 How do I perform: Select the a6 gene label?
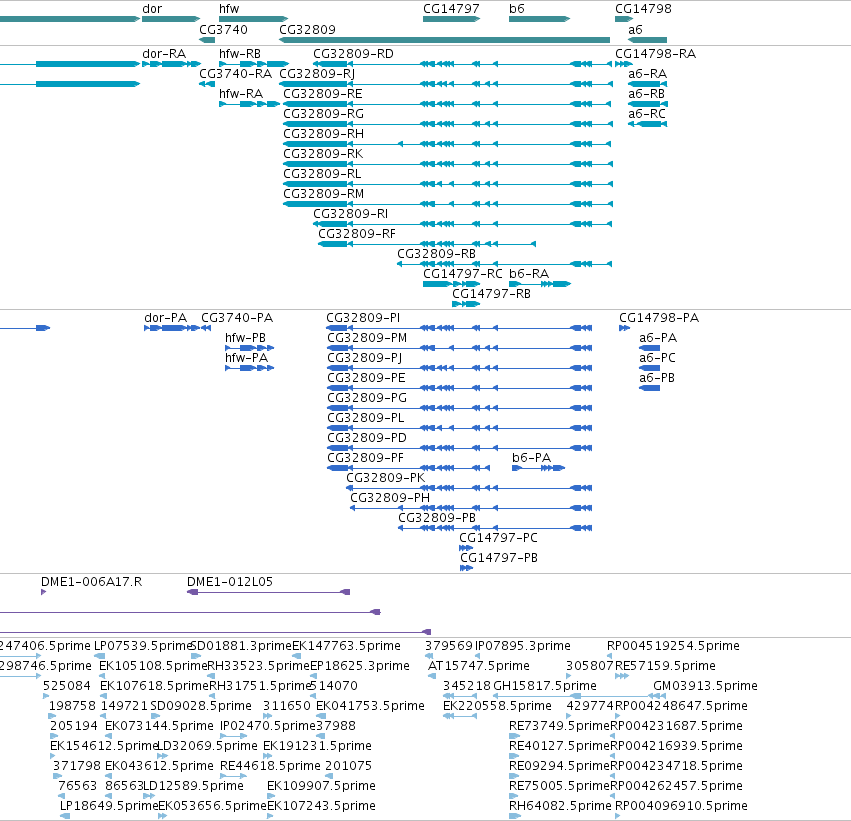click(x=635, y=29)
